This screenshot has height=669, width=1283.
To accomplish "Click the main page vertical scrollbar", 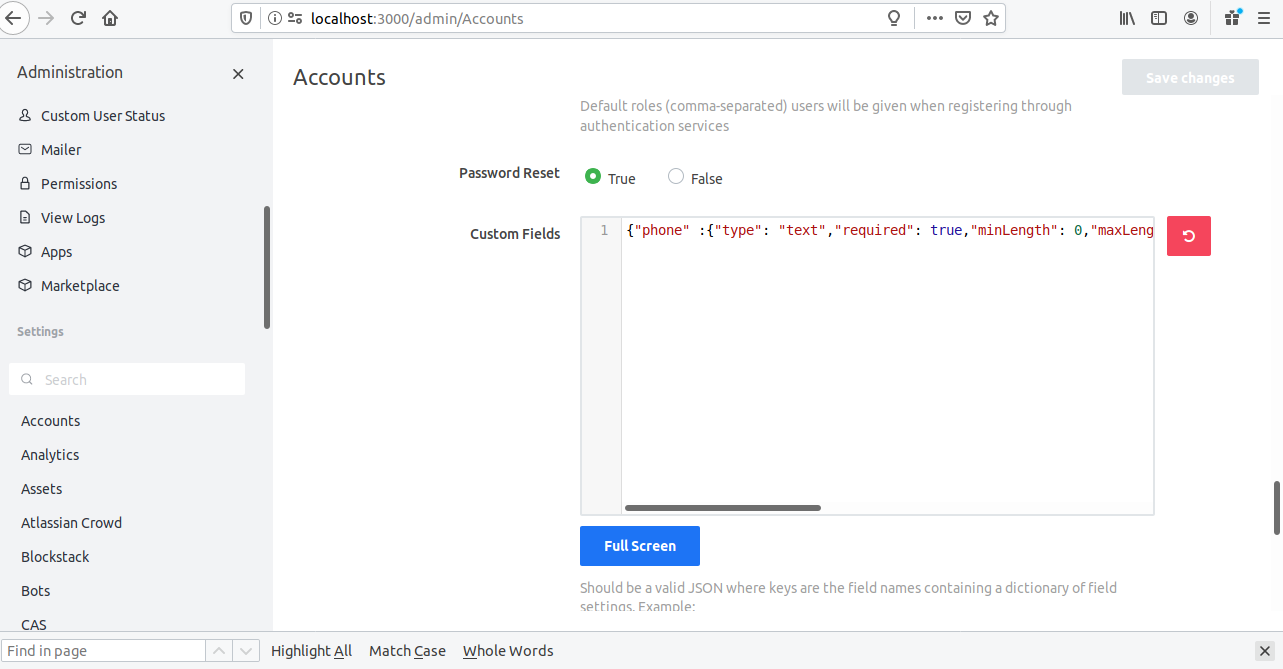I will (x=1276, y=508).
